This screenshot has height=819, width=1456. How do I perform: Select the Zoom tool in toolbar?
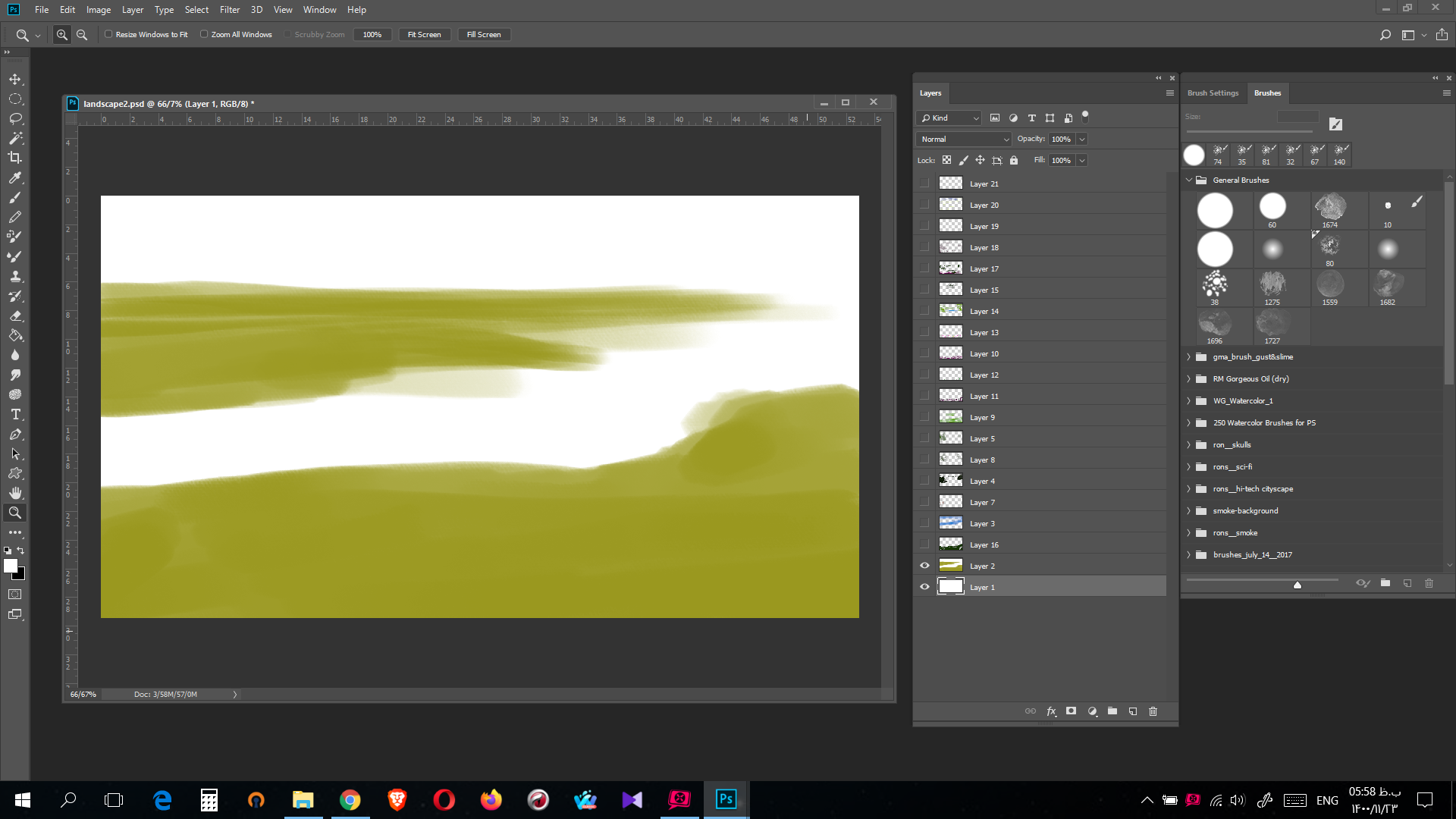(x=15, y=513)
